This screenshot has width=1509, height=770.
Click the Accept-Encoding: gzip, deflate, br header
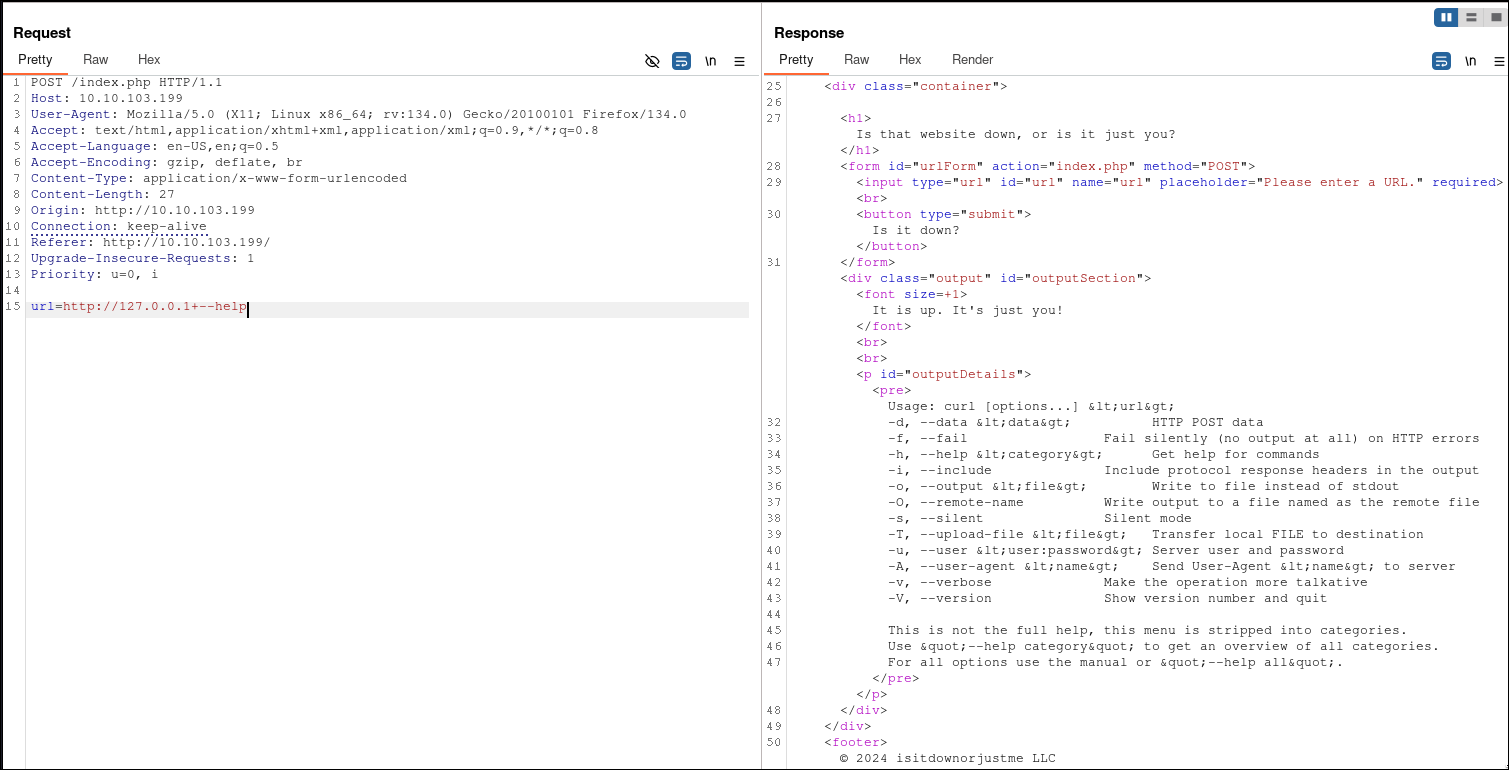tap(167, 162)
